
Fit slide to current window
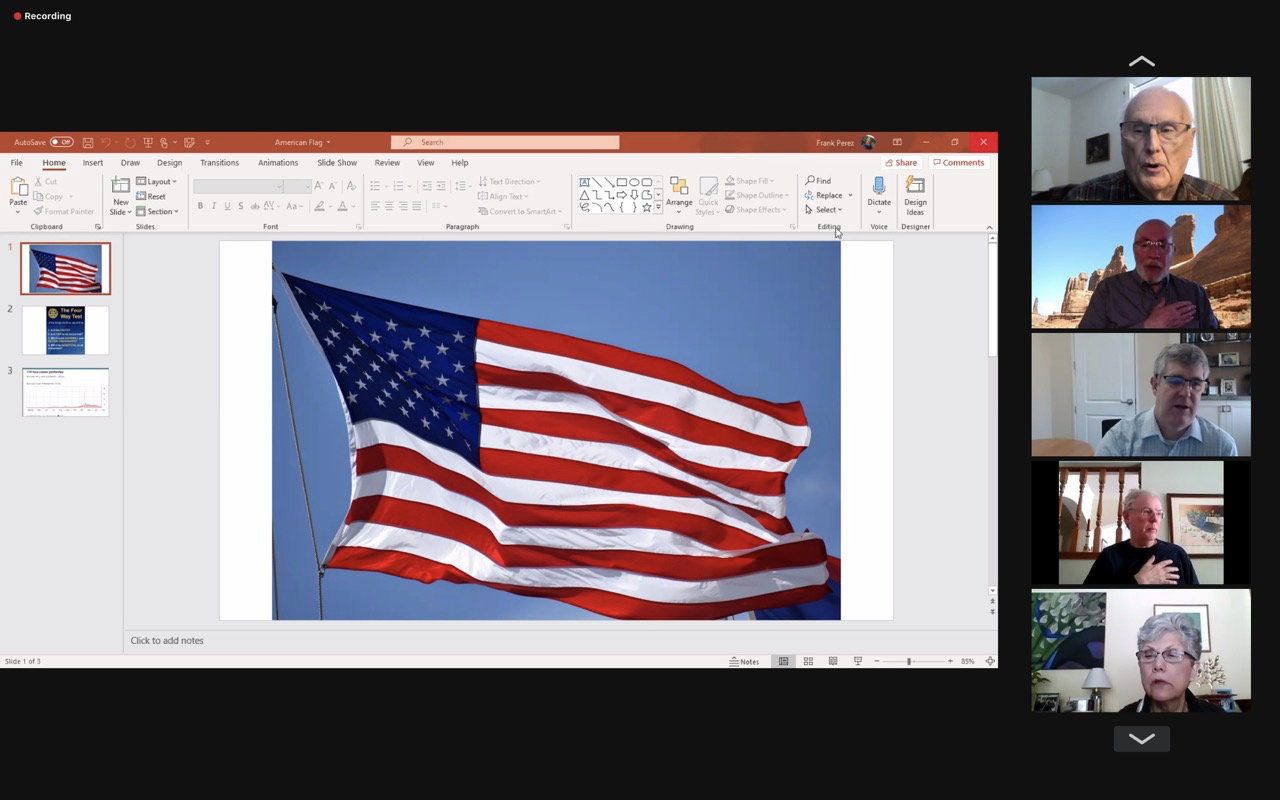[990, 661]
